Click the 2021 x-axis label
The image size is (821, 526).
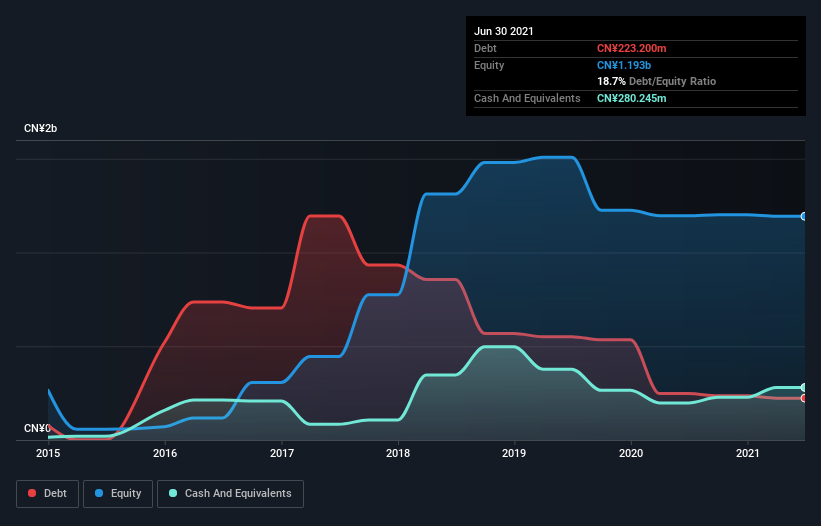click(x=748, y=453)
